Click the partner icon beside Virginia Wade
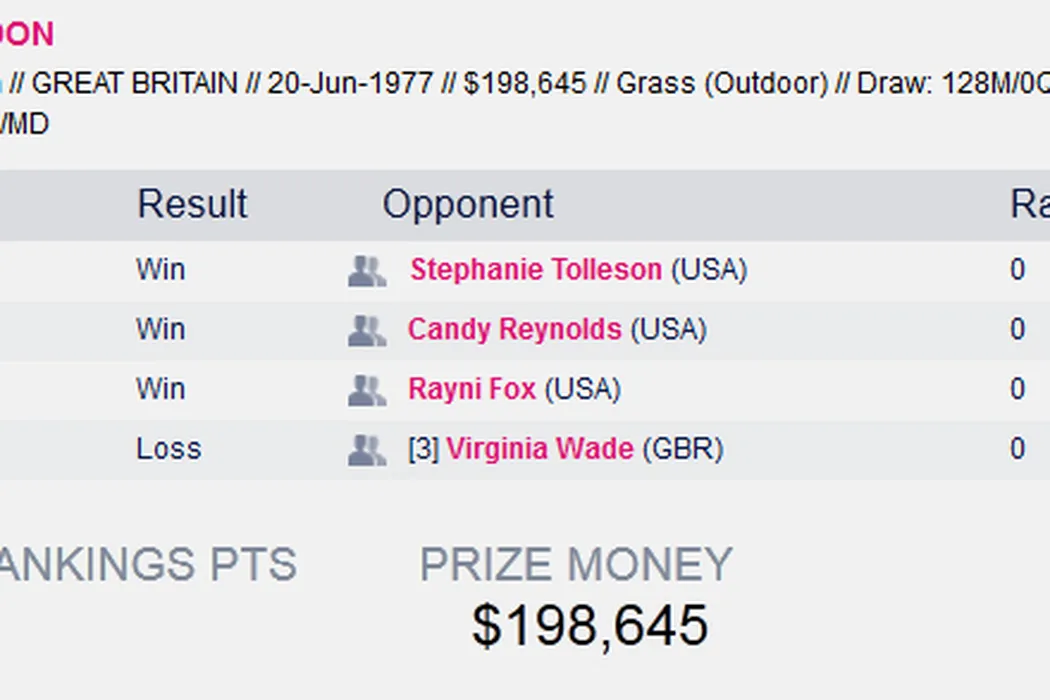1050x700 pixels. [x=367, y=450]
